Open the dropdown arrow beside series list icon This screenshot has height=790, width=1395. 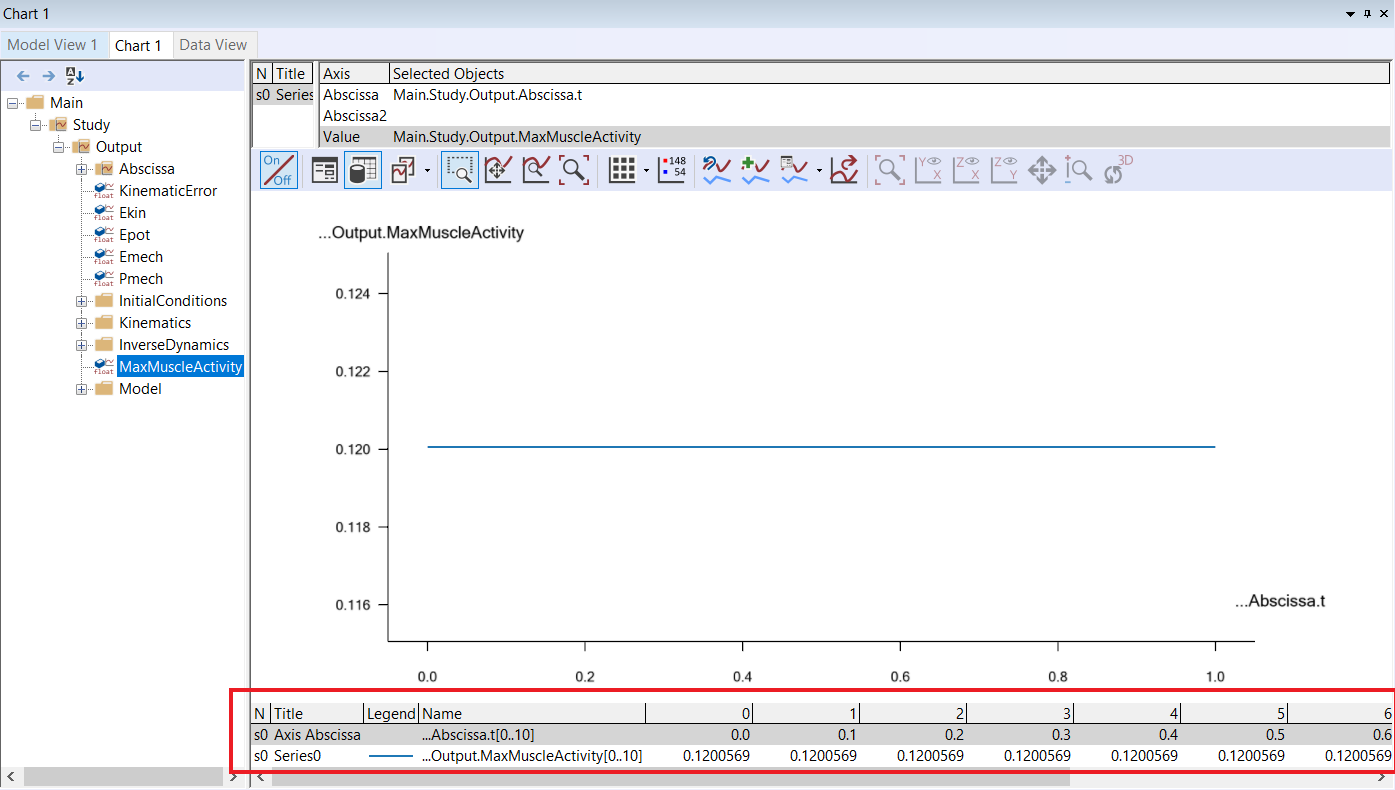point(819,171)
